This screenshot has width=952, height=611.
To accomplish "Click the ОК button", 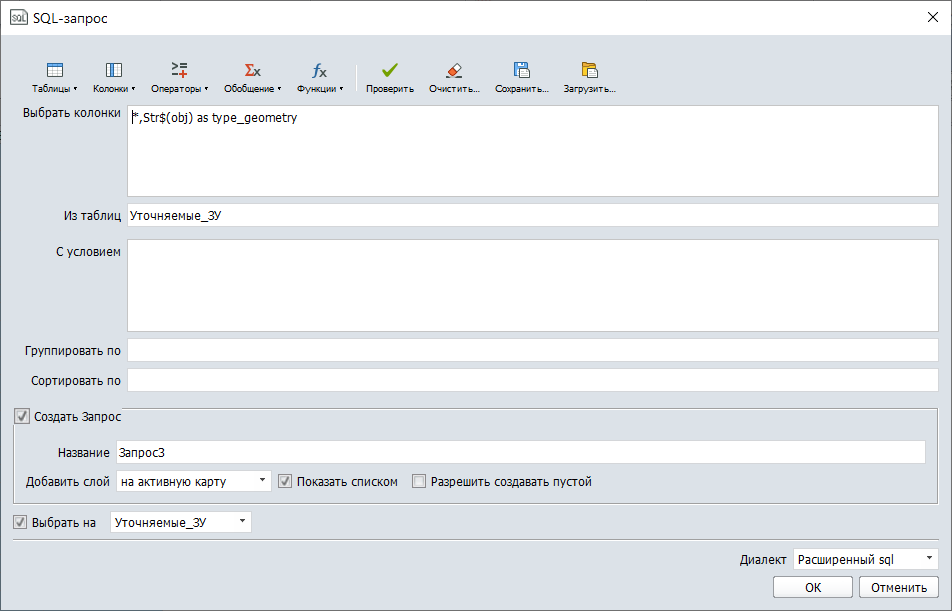I will click(811, 587).
